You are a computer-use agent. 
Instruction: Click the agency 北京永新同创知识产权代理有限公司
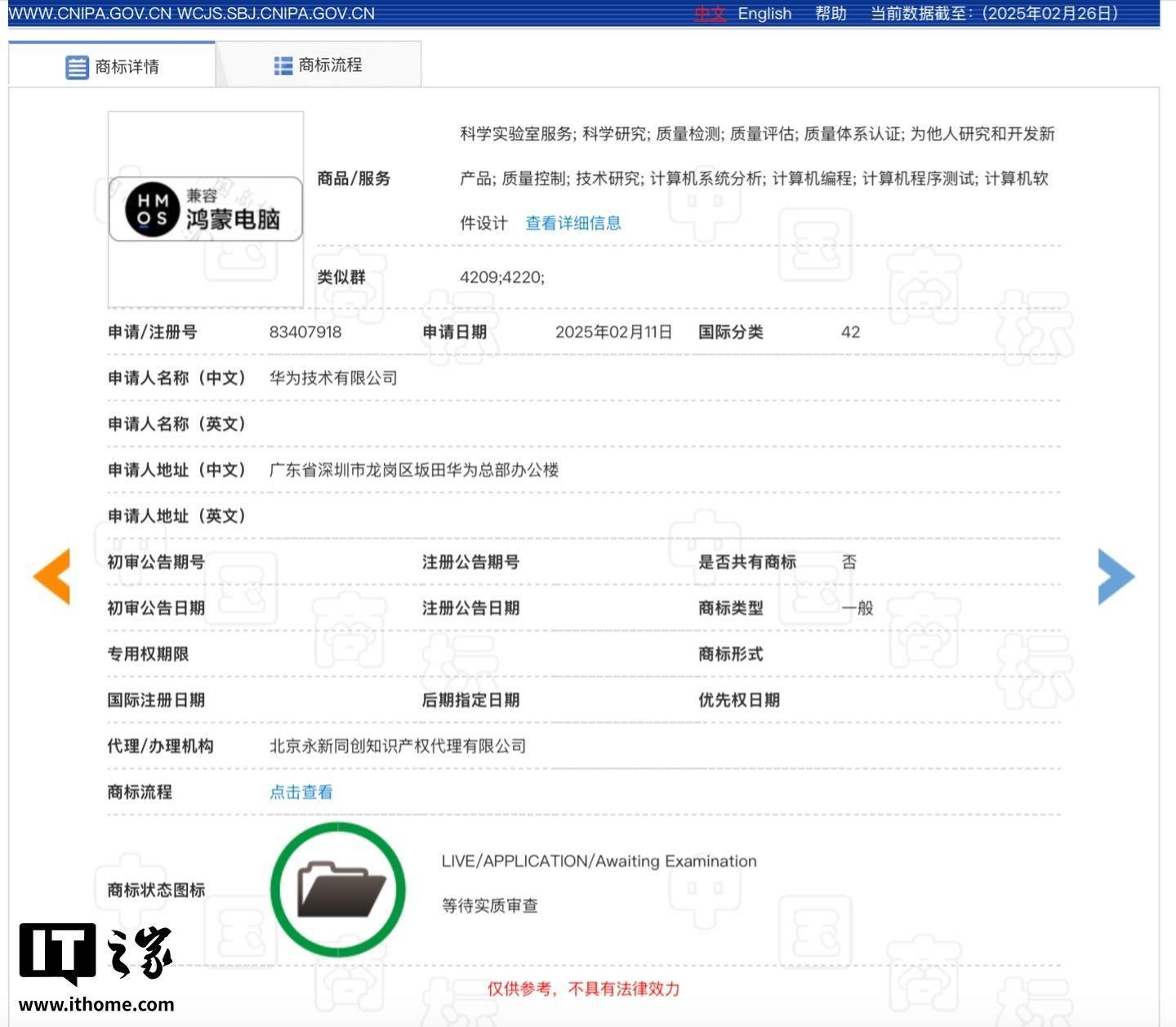click(x=398, y=746)
